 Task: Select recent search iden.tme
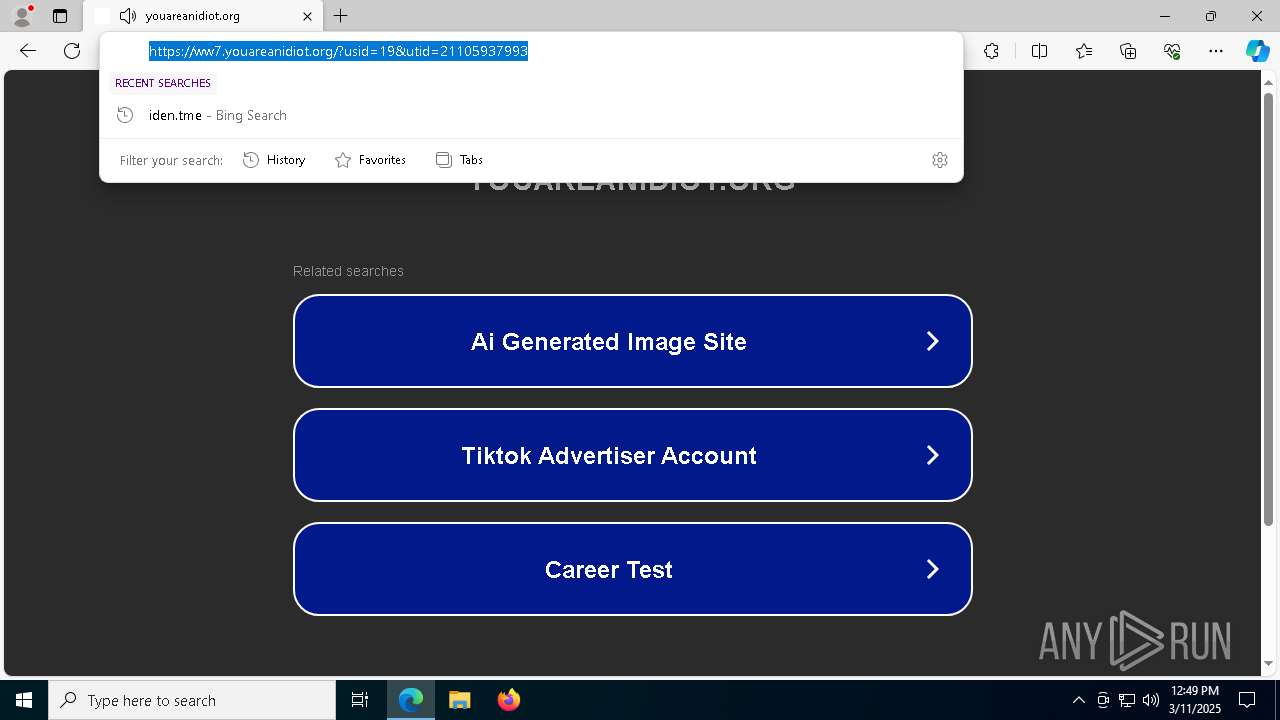click(x=531, y=115)
